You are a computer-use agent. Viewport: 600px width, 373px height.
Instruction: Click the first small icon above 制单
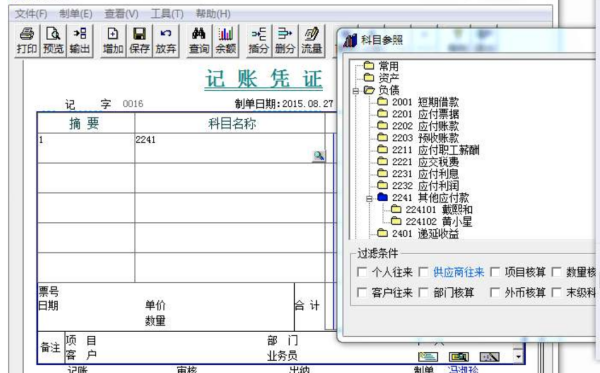(428, 357)
